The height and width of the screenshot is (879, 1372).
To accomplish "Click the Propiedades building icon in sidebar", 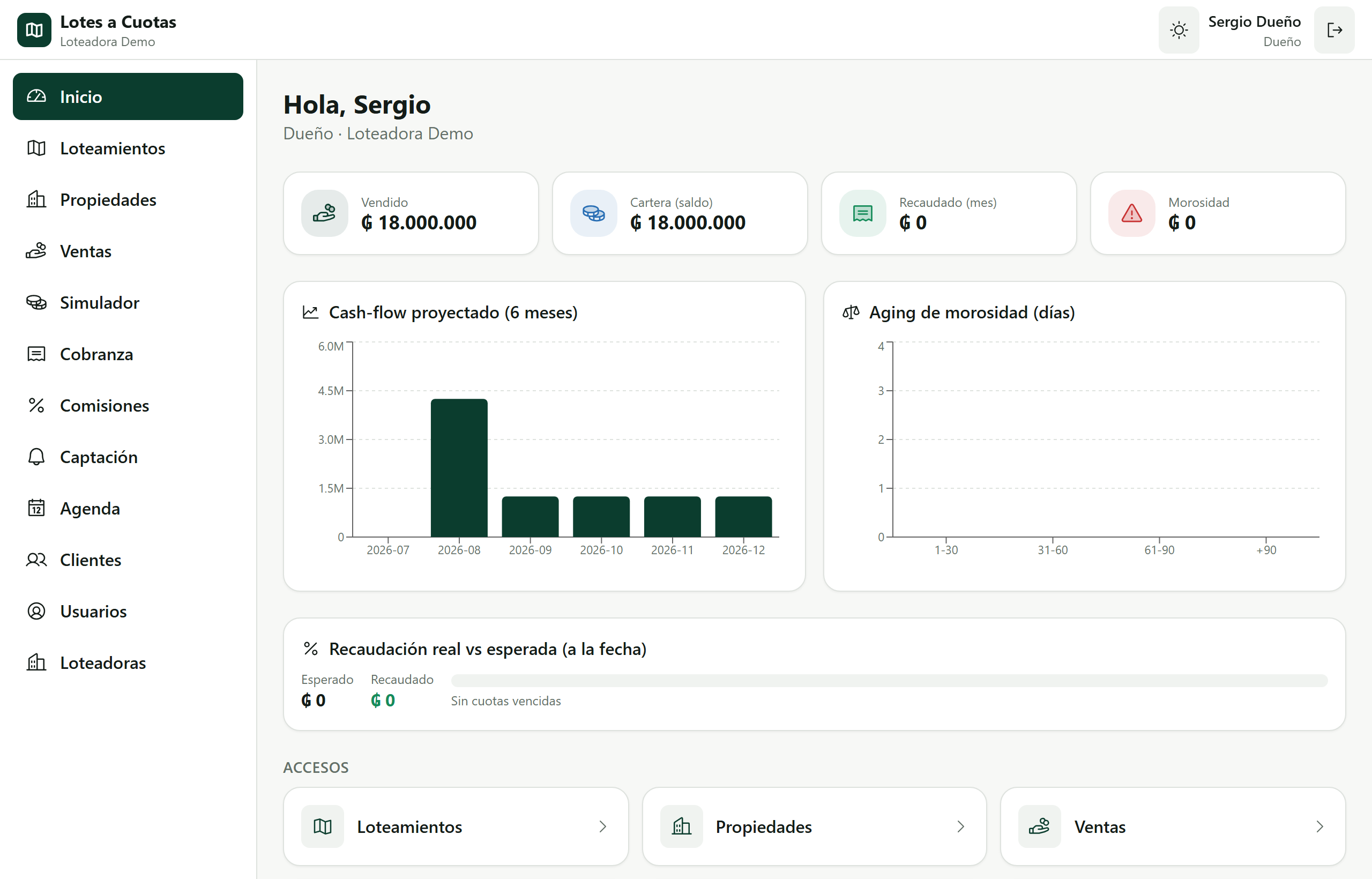I will [36, 200].
